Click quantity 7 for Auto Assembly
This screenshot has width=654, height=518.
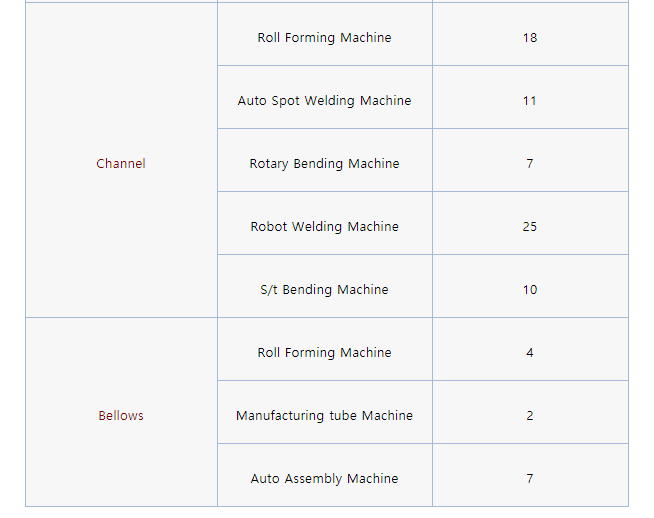530,478
